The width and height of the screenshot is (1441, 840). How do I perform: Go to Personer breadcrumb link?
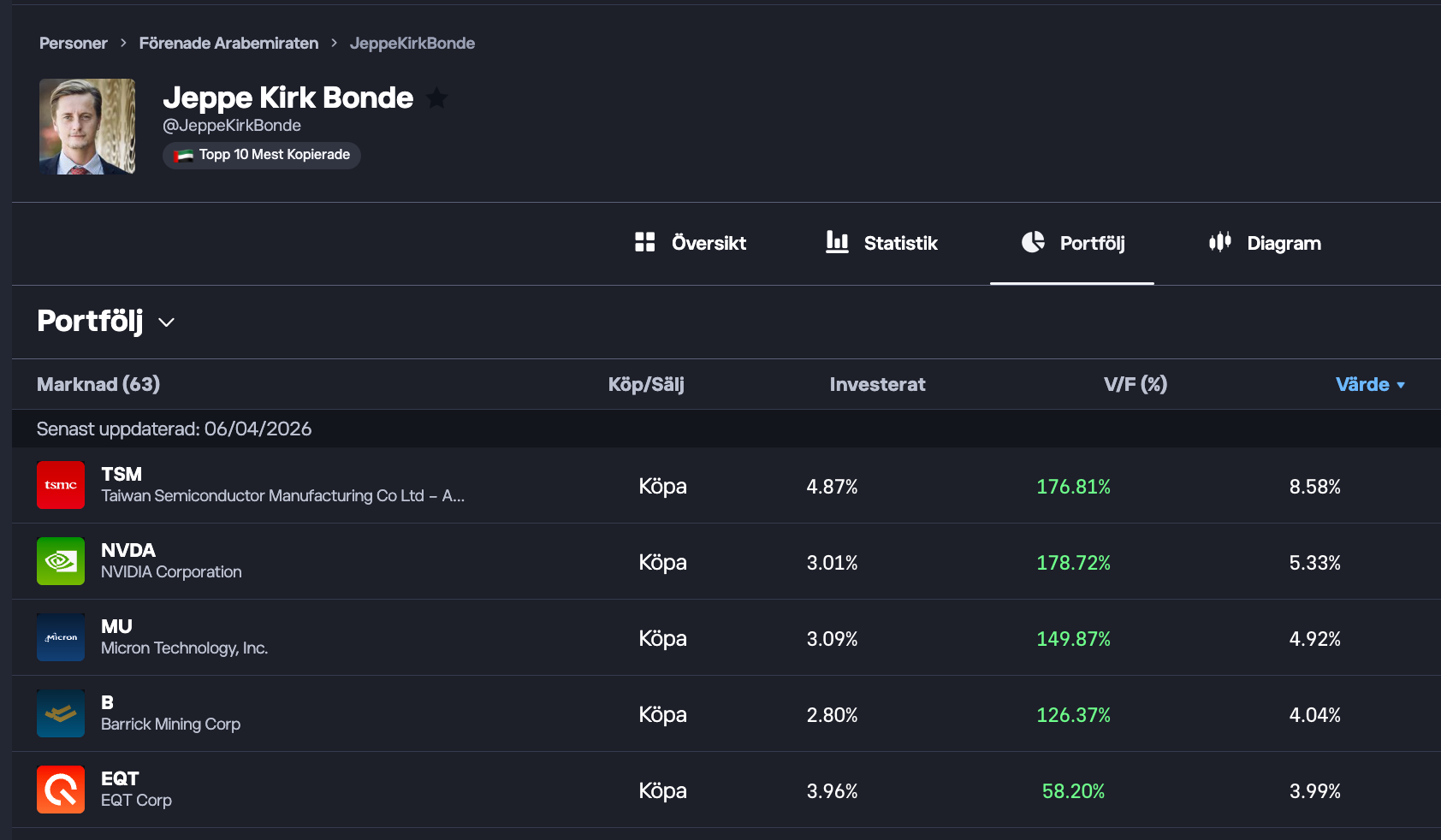click(x=74, y=43)
